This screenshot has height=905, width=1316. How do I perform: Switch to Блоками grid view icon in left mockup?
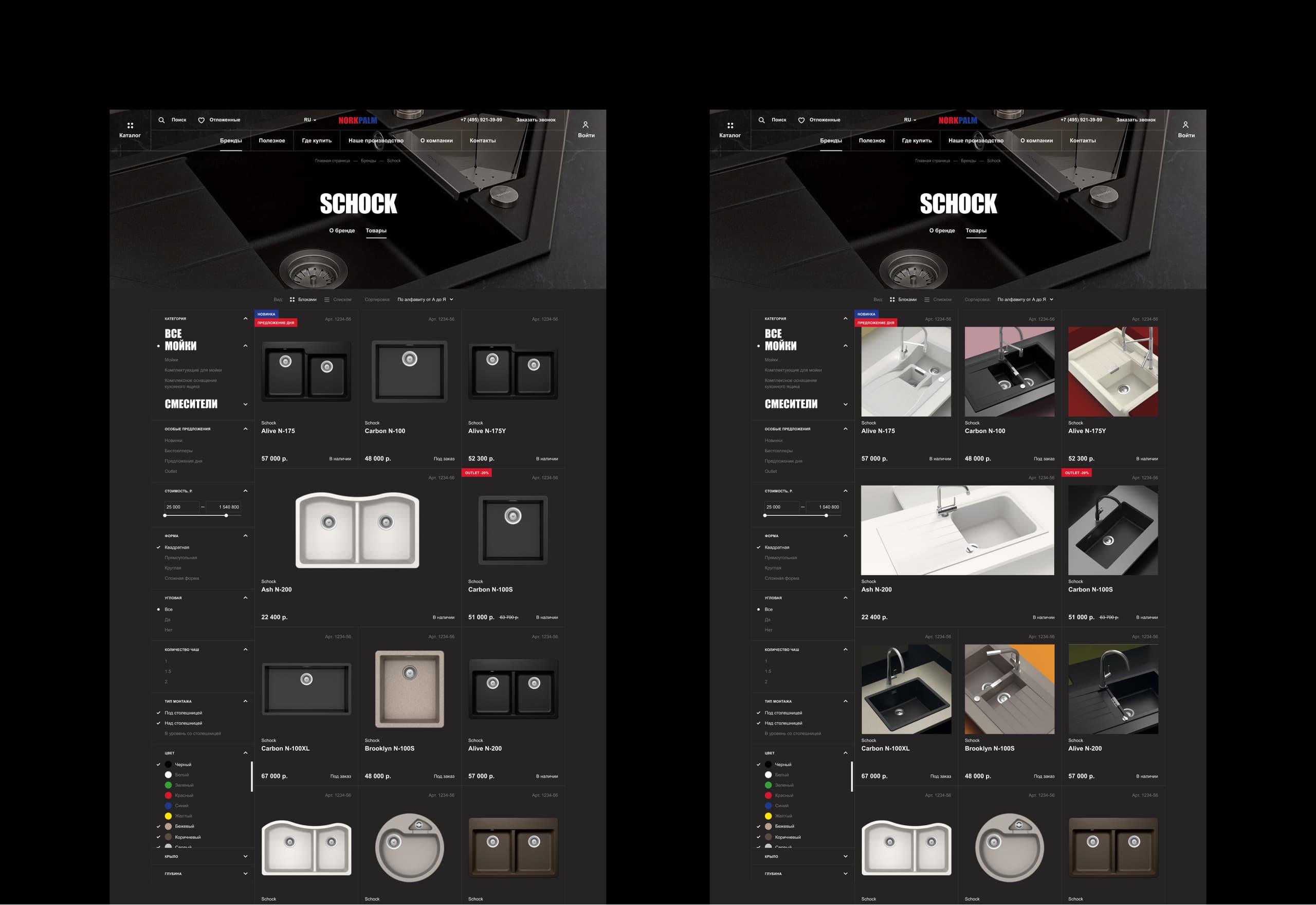292,300
